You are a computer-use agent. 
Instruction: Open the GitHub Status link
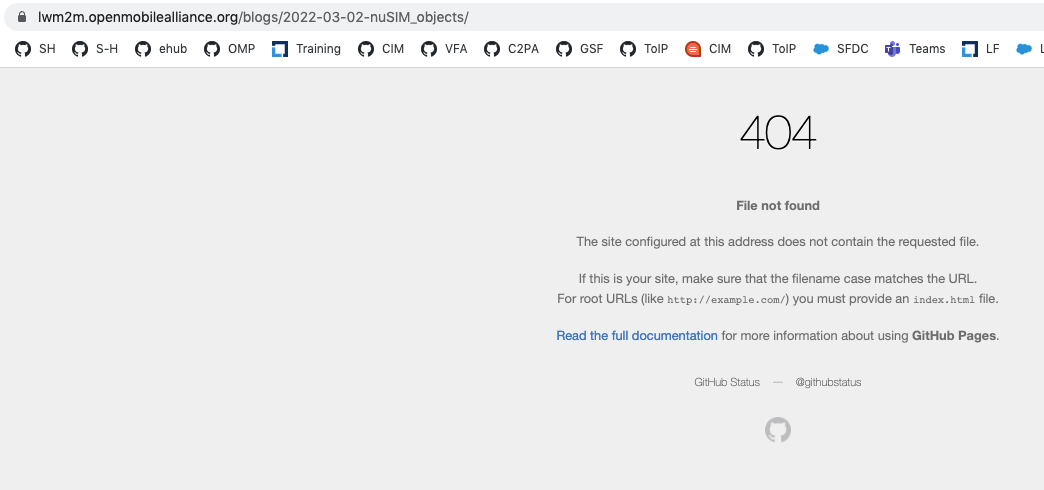[727, 382]
